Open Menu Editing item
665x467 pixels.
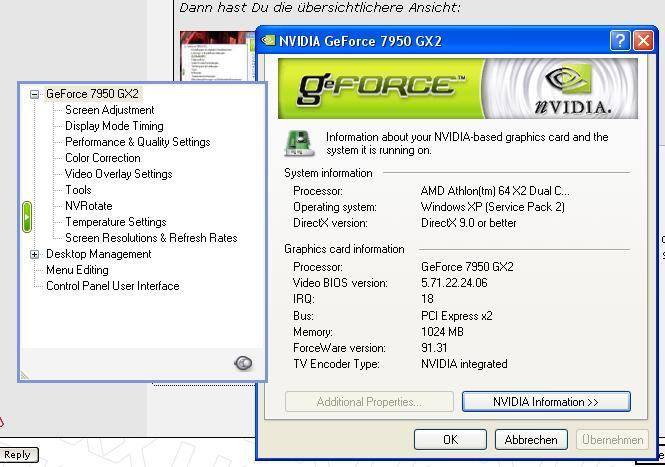pos(77,270)
